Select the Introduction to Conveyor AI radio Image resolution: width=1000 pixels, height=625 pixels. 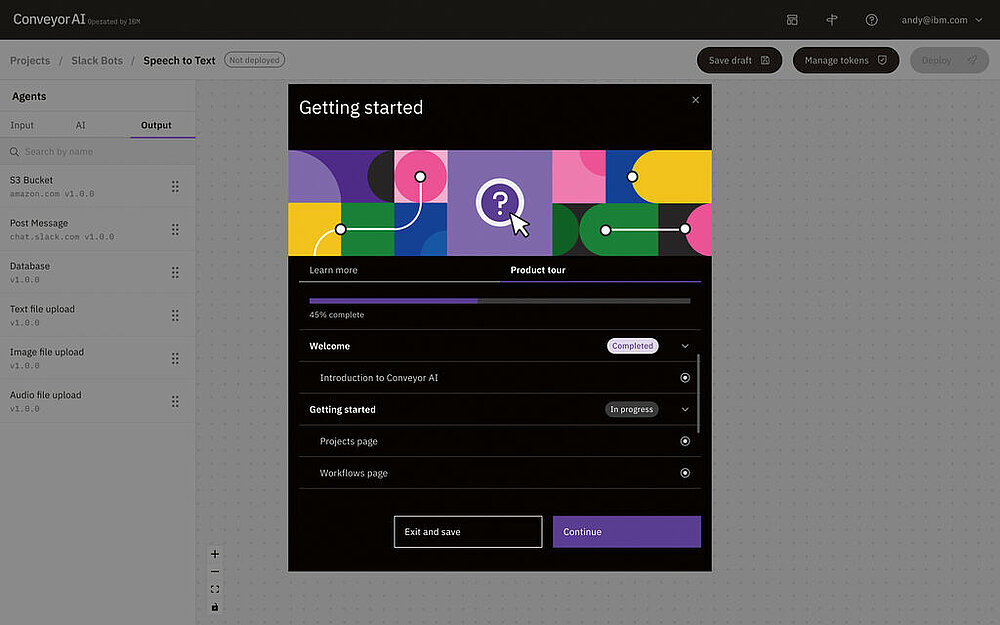685,378
